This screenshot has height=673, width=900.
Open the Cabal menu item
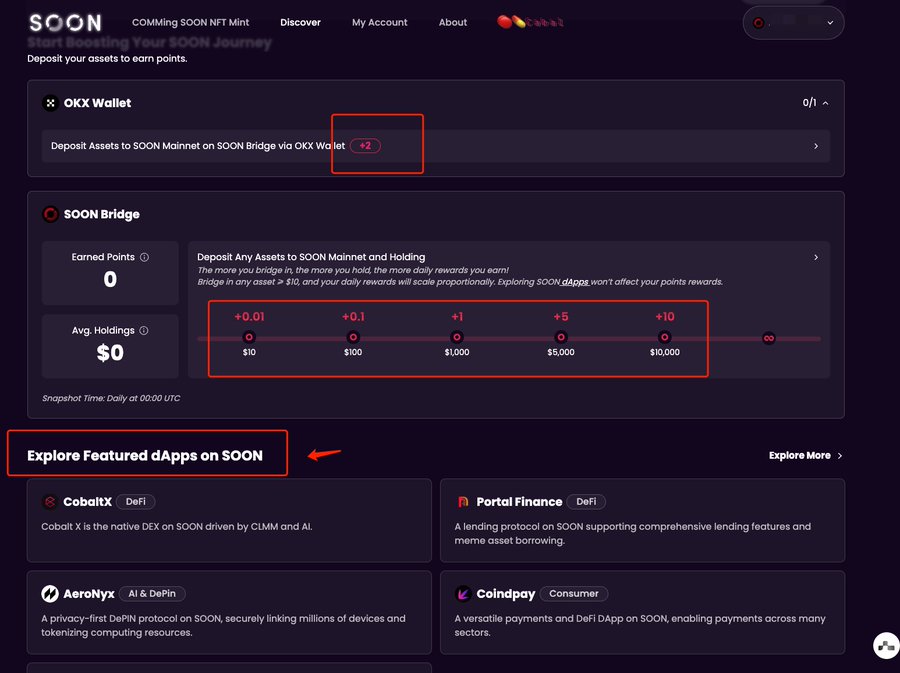530,22
